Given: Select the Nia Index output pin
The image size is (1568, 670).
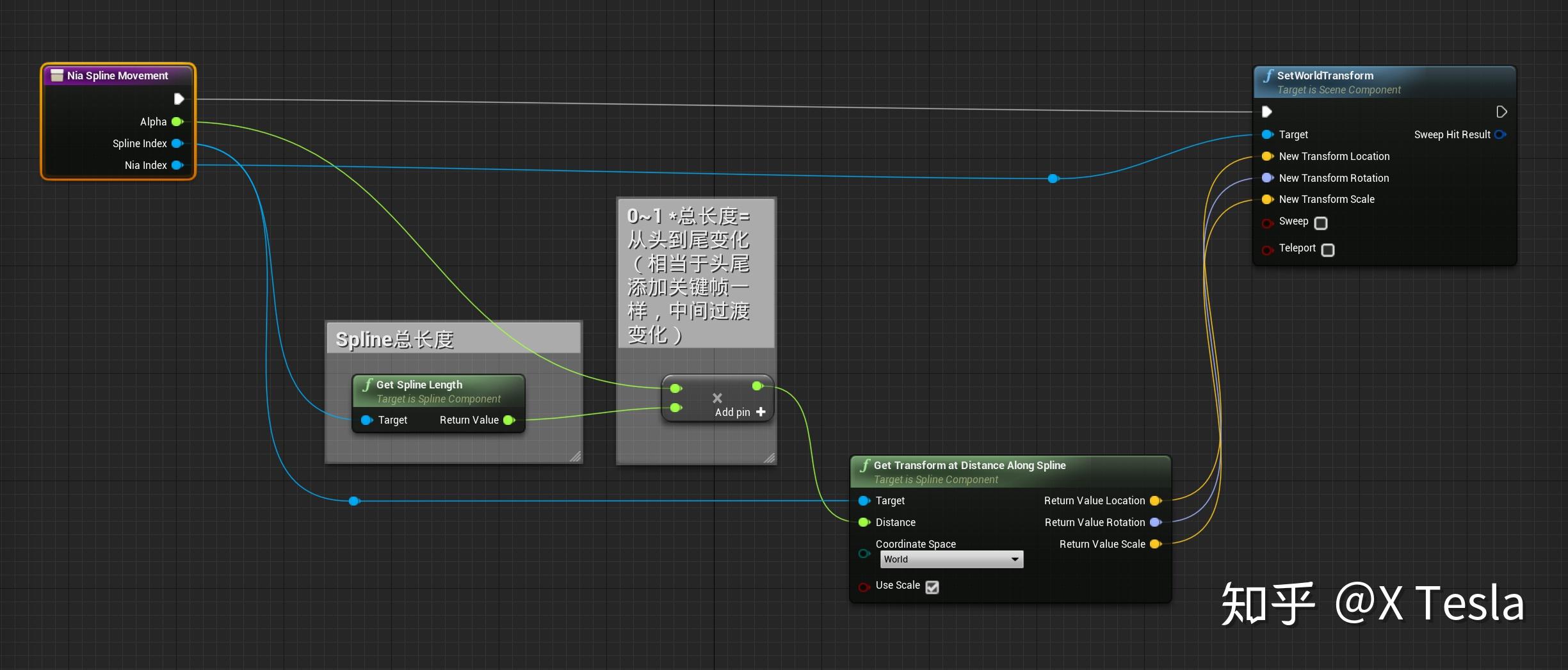Looking at the screenshot, I should tap(177, 165).
